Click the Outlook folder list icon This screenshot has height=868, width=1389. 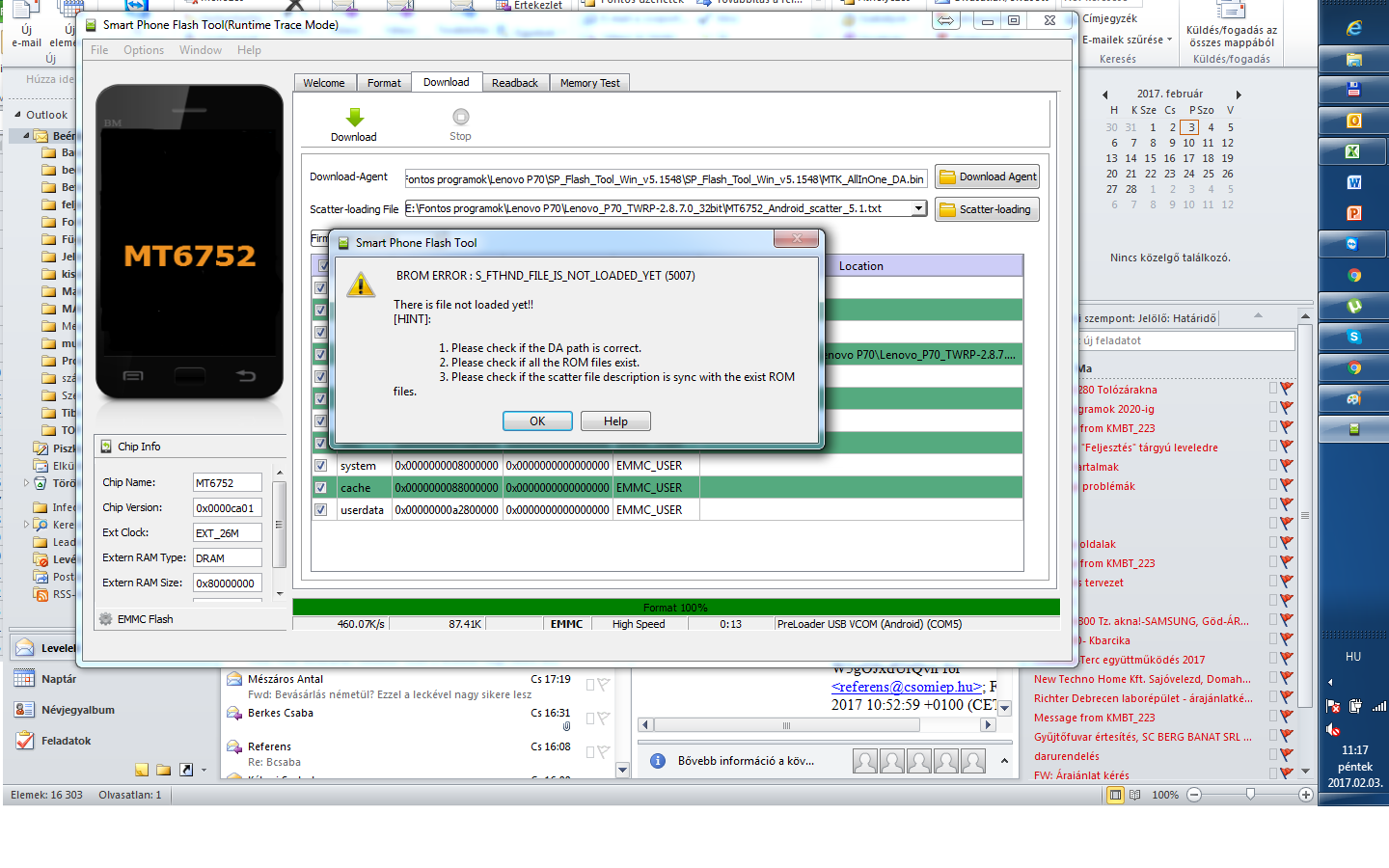[164, 770]
